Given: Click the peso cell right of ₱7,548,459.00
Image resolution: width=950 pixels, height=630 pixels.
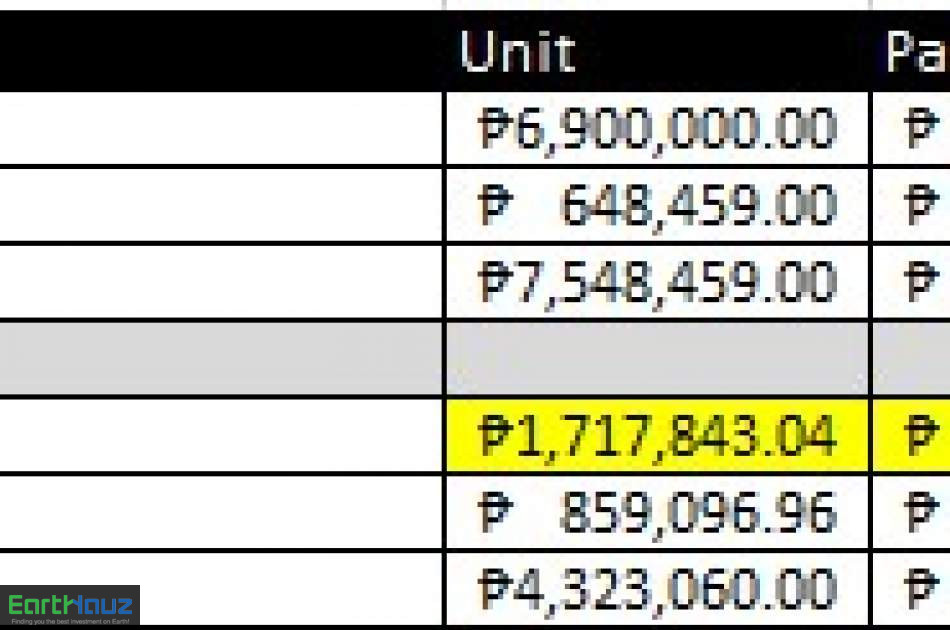Looking at the screenshot, I should (912, 282).
